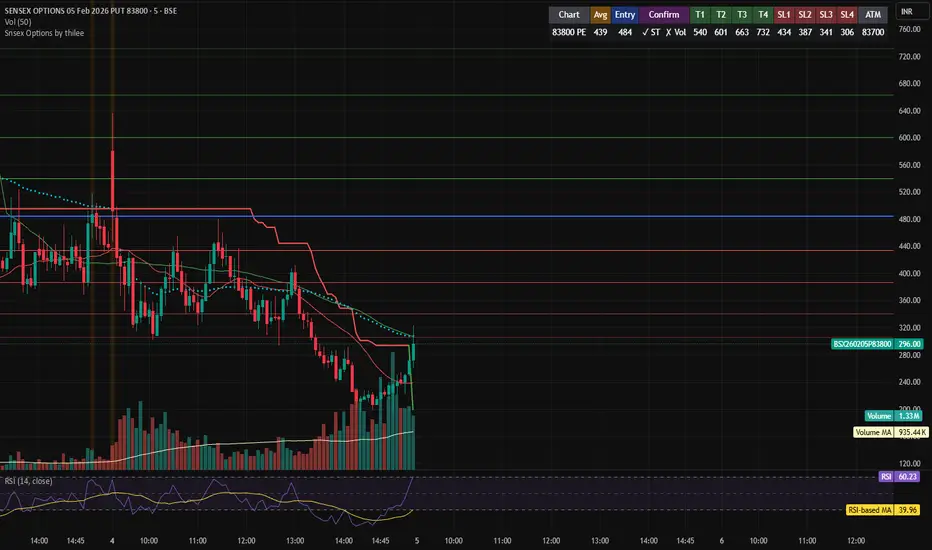
Task: Click the 760.00 price axis label
Action: [x=909, y=29]
